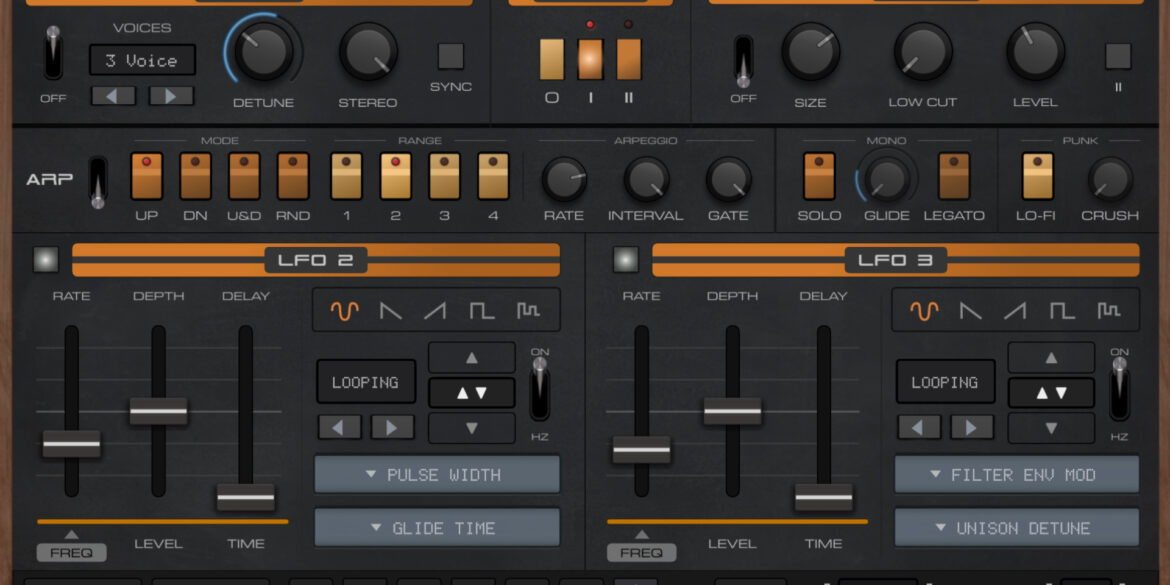The height and width of the screenshot is (585, 1170).
Task: Click the LFO 3 panel header
Action: click(896, 259)
